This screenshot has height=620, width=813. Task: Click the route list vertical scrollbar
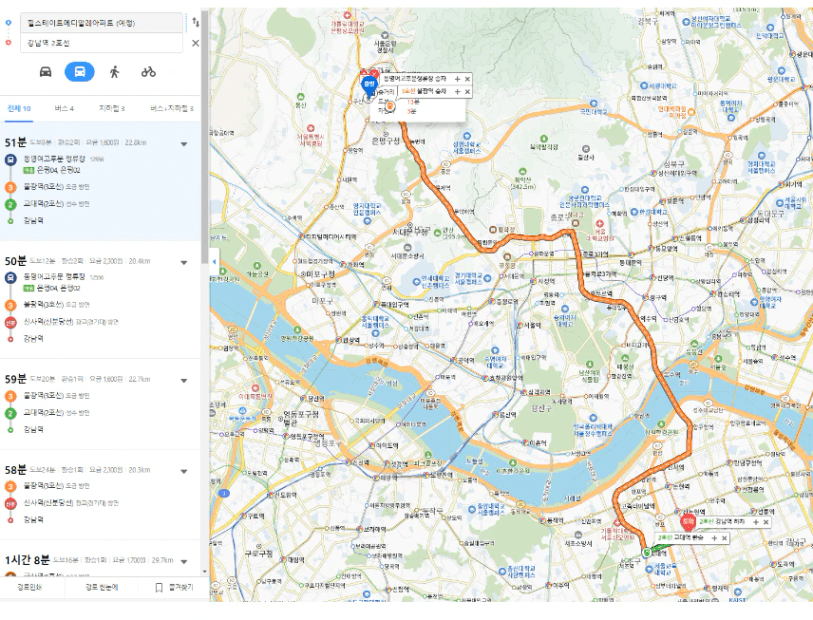(x=204, y=137)
